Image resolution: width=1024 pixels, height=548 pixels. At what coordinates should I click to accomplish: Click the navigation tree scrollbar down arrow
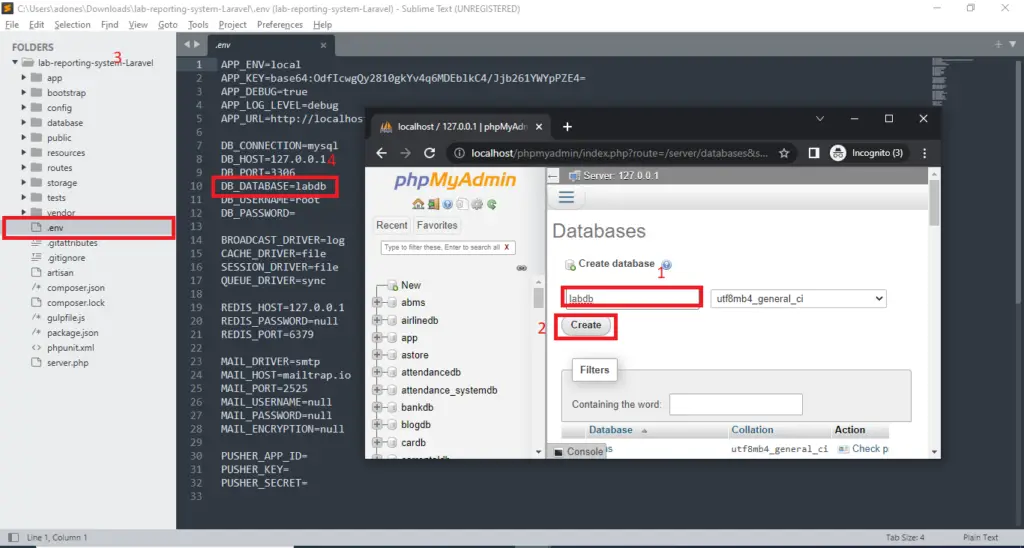tap(538, 451)
